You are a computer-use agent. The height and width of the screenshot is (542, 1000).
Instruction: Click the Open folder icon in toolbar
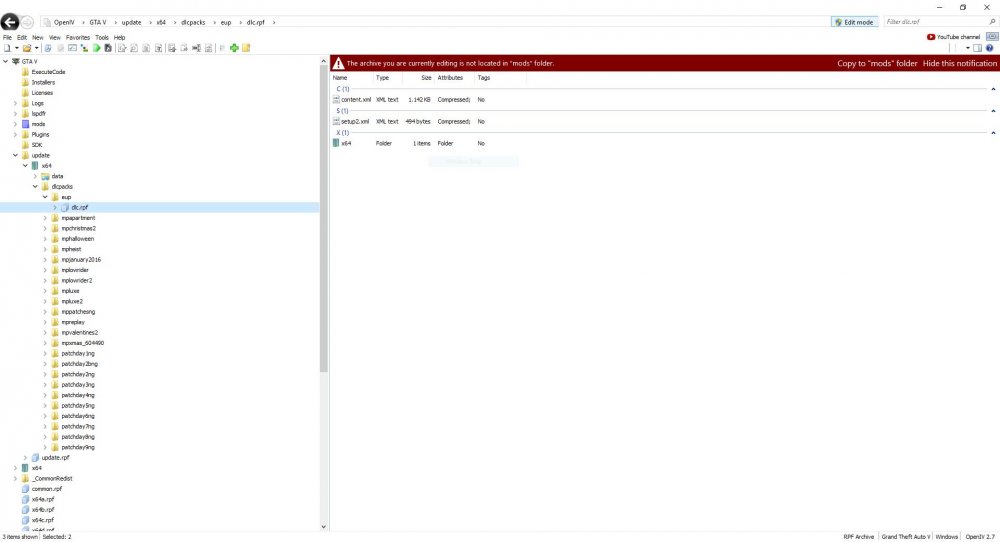[27, 48]
